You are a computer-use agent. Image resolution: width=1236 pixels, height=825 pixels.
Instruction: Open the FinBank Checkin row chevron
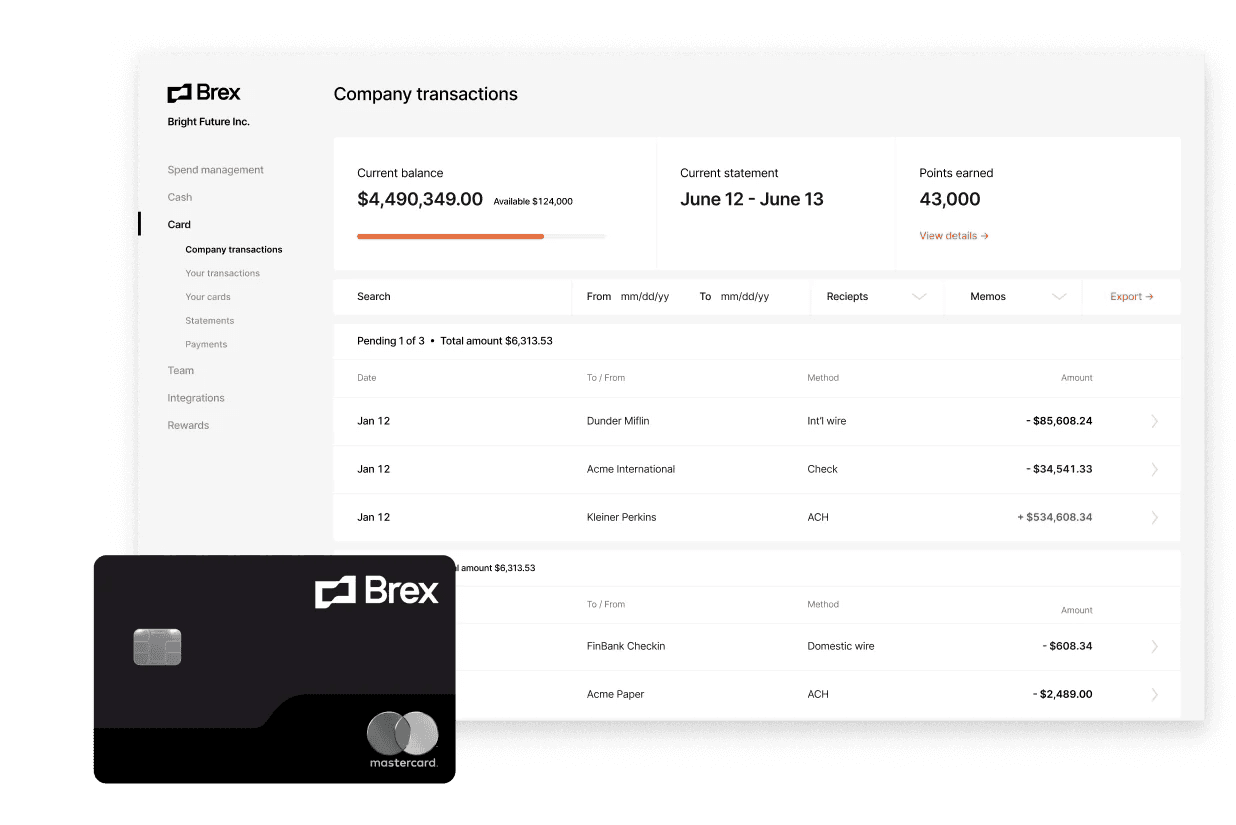(1155, 646)
